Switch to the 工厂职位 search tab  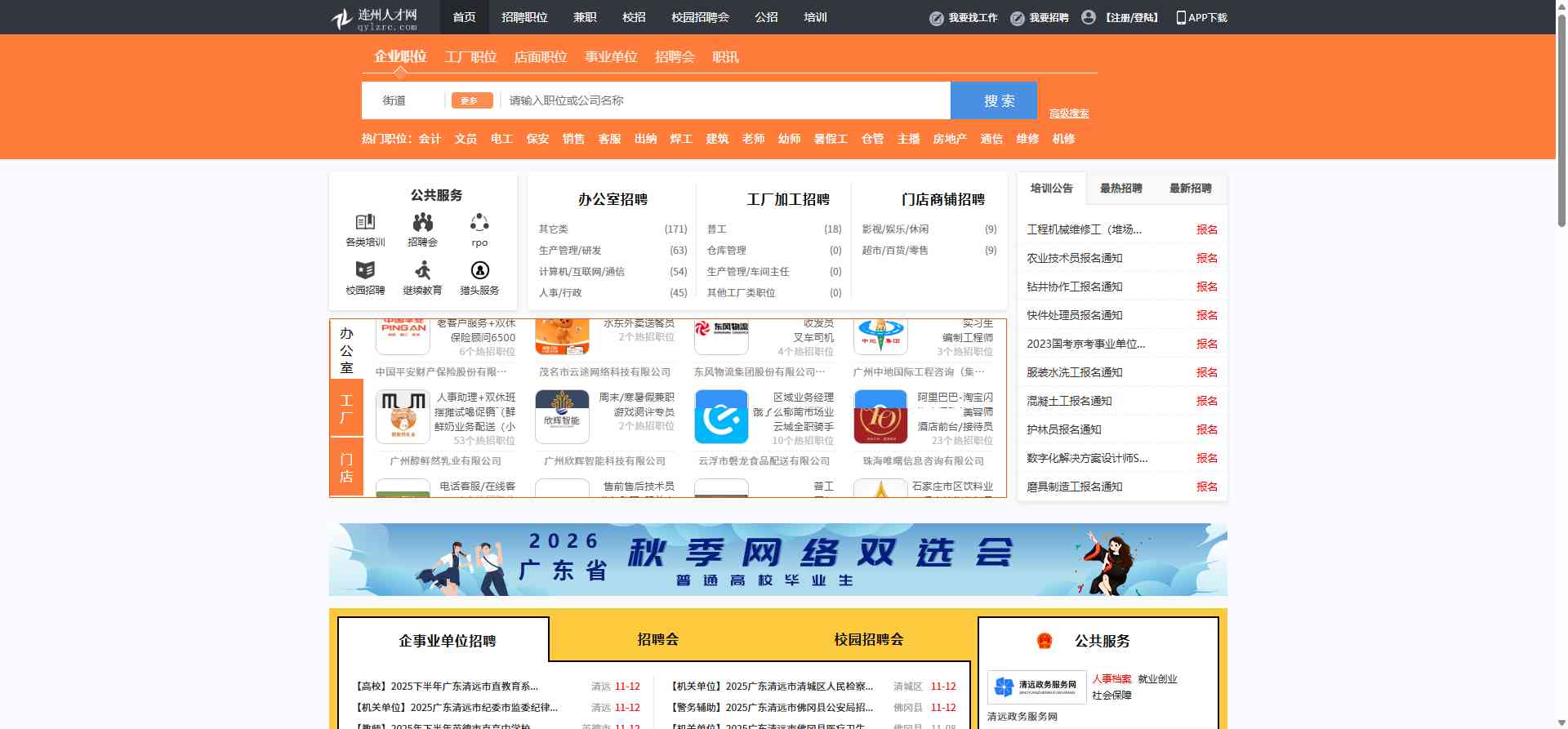[470, 57]
